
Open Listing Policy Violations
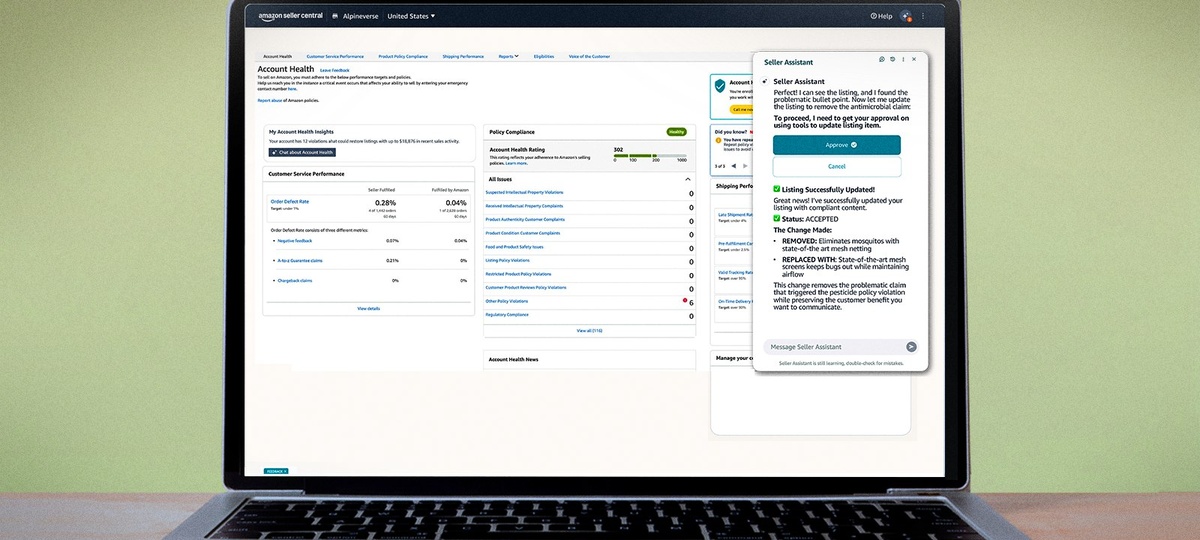(x=508, y=260)
